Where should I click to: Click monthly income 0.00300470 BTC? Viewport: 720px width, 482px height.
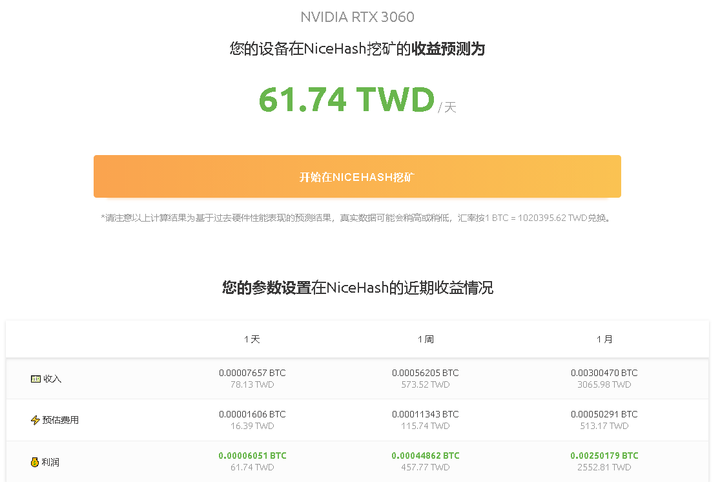[x=604, y=373]
